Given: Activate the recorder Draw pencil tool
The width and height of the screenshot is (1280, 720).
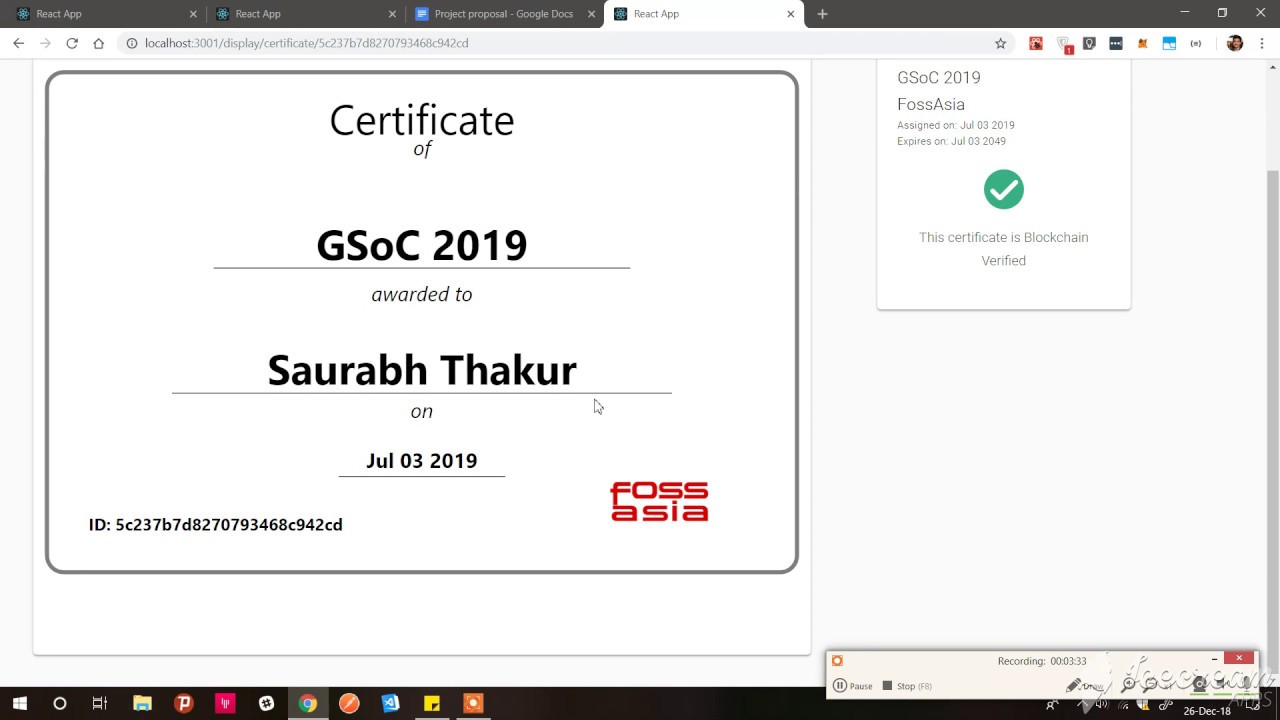Looking at the screenshot, I should [1085, 685].
